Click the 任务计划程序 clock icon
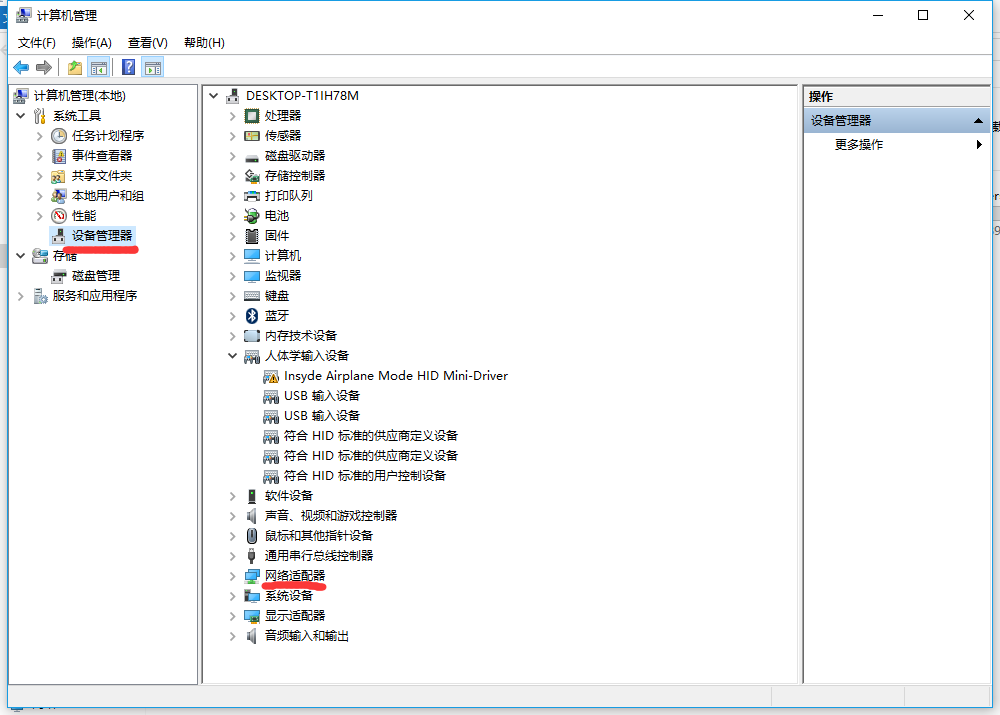The height and width of the screenshot is (715, 1000). [59, 136]
